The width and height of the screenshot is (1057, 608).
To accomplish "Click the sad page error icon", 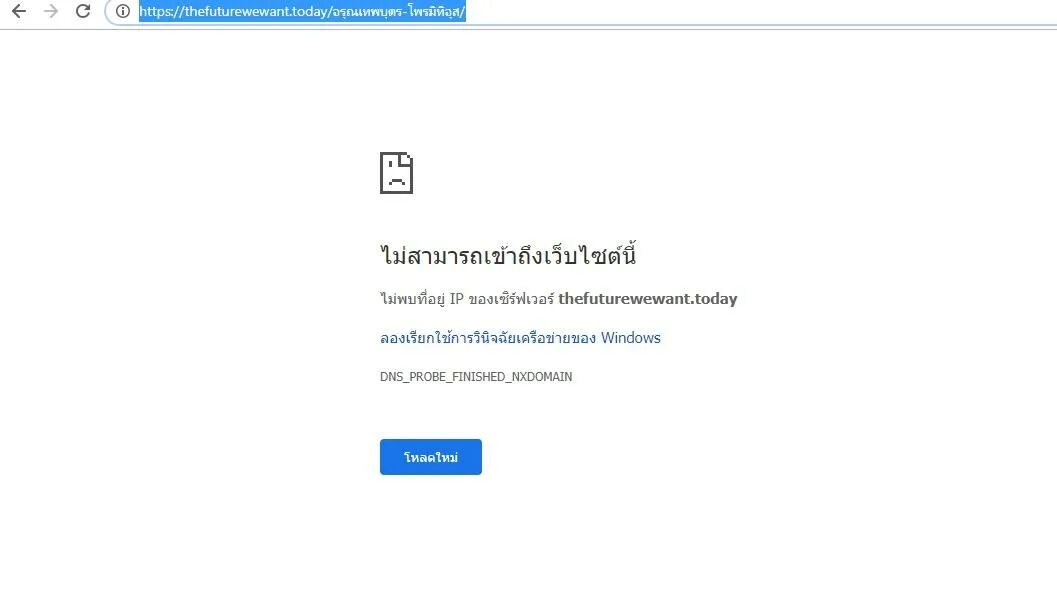I will 396,173.
